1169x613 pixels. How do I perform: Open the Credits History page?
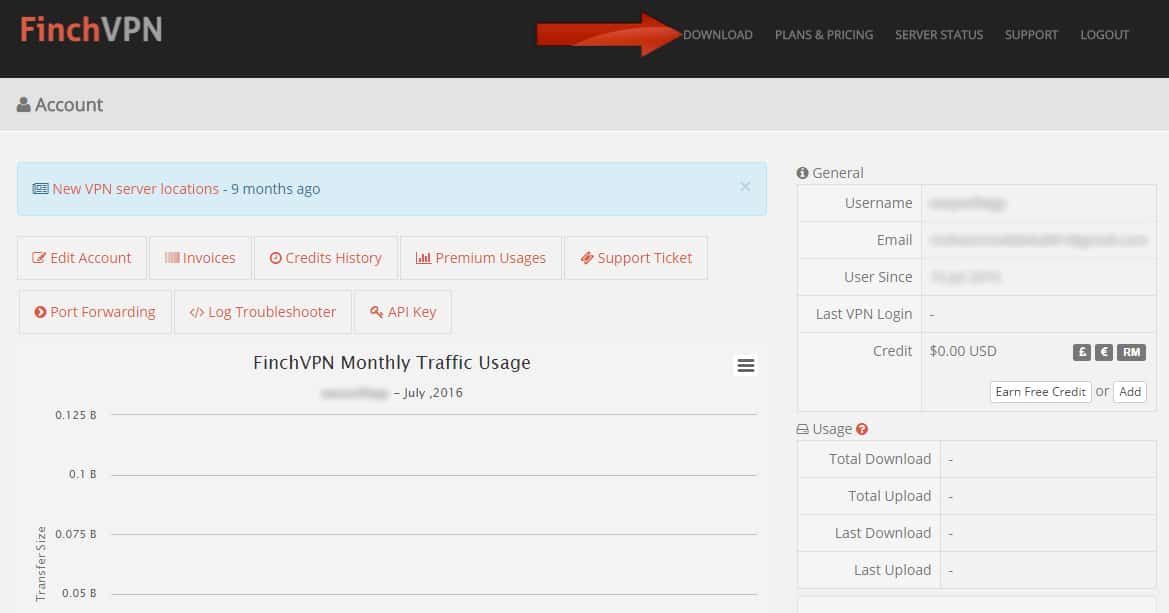coord(325,257)
